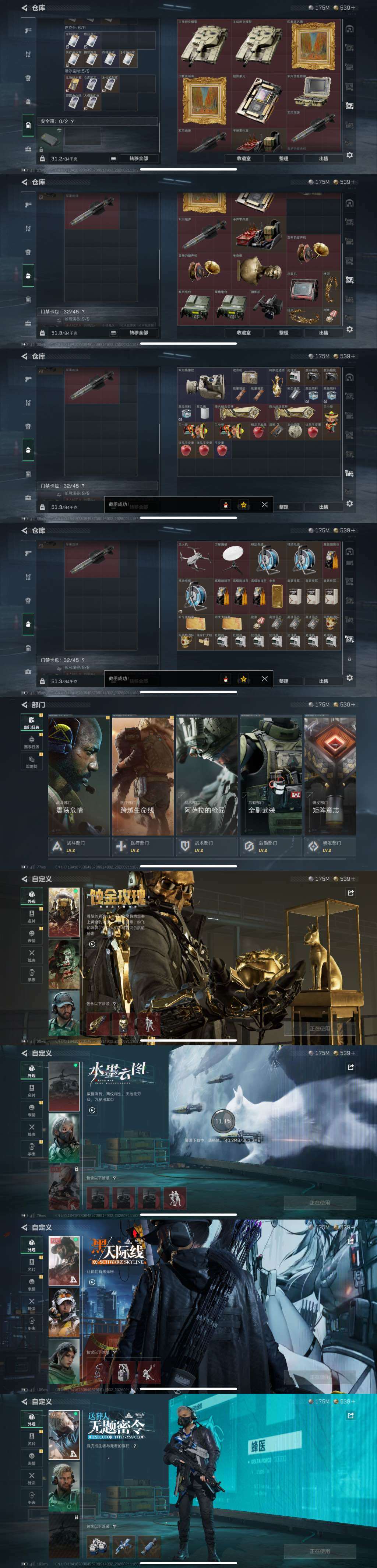The image size is (377, 1568).
Task: Click the ? help icon next to 安全箱: 0/2
Action: 72,121
